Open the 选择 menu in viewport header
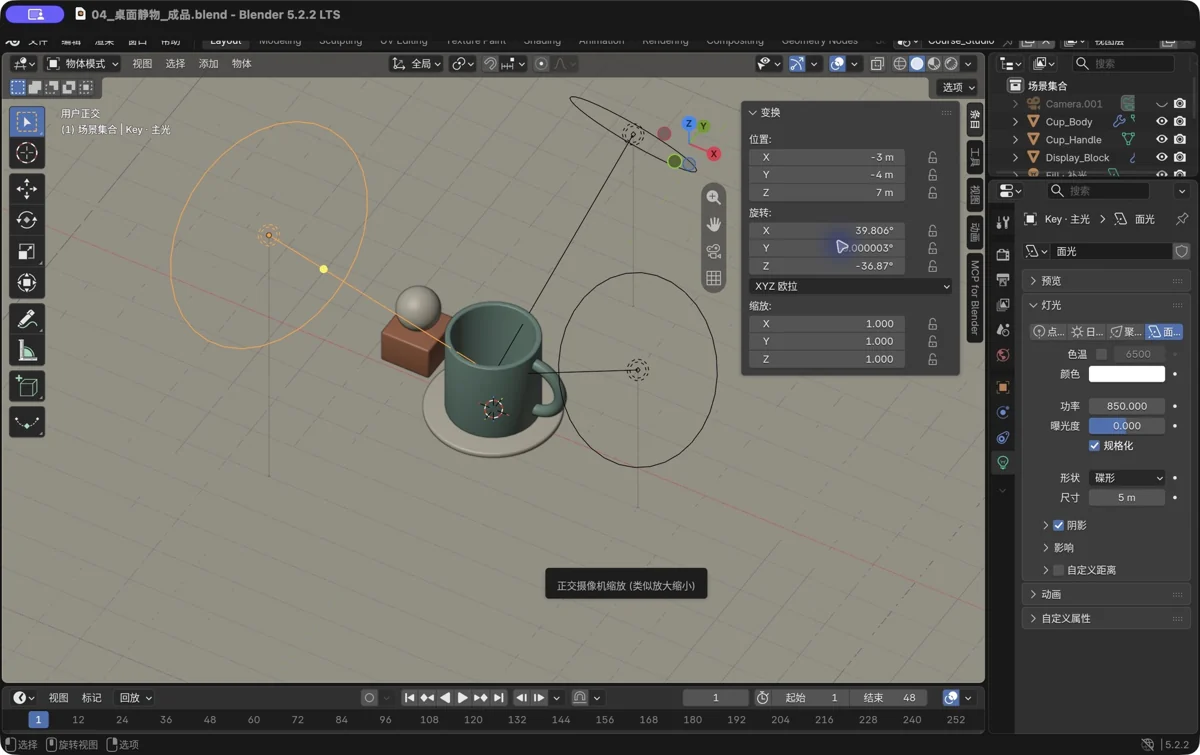The height and width of the screenshot is (755, 1200). pos(175,64)
